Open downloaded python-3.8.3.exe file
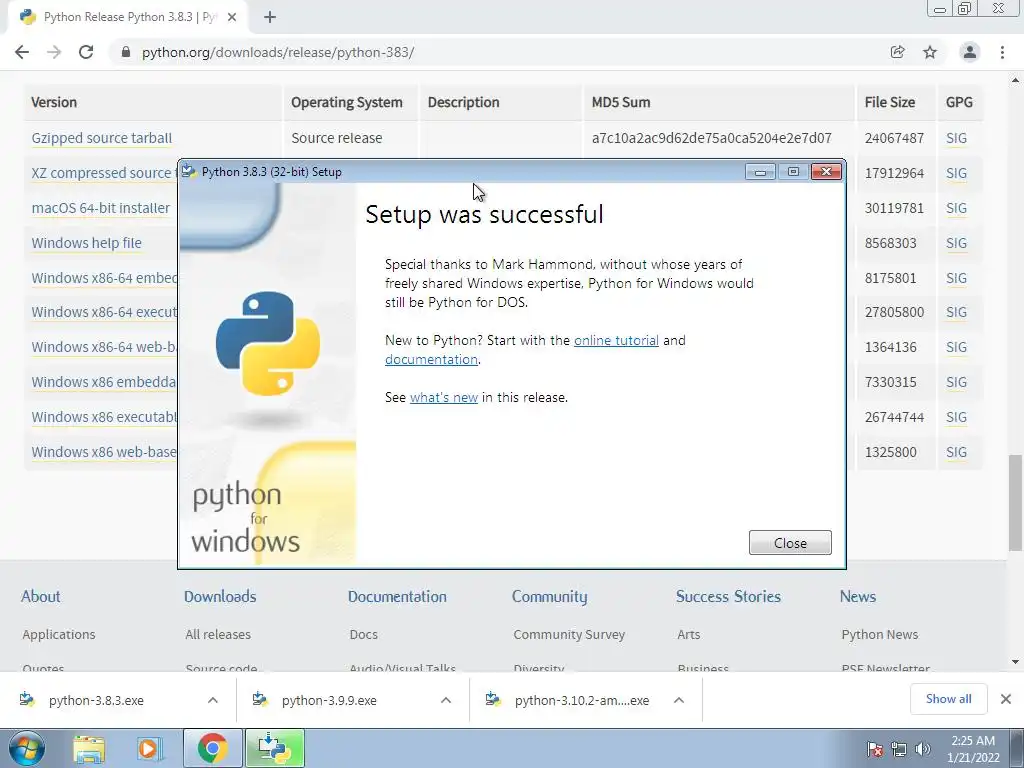Image resolution: width=1024 pixels, height=768 pixels. [96, 700]
